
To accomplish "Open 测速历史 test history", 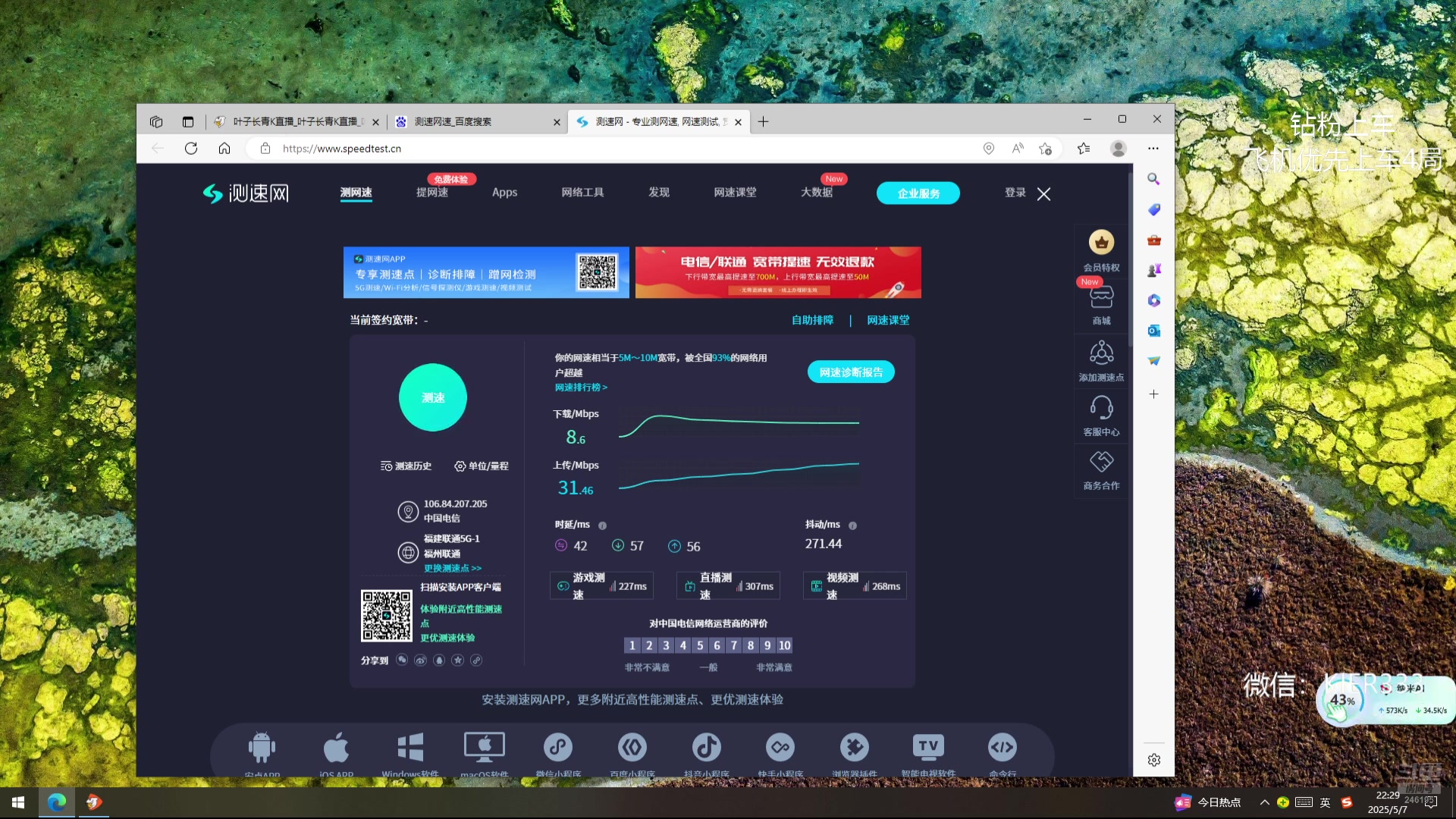I will point(406,466).
